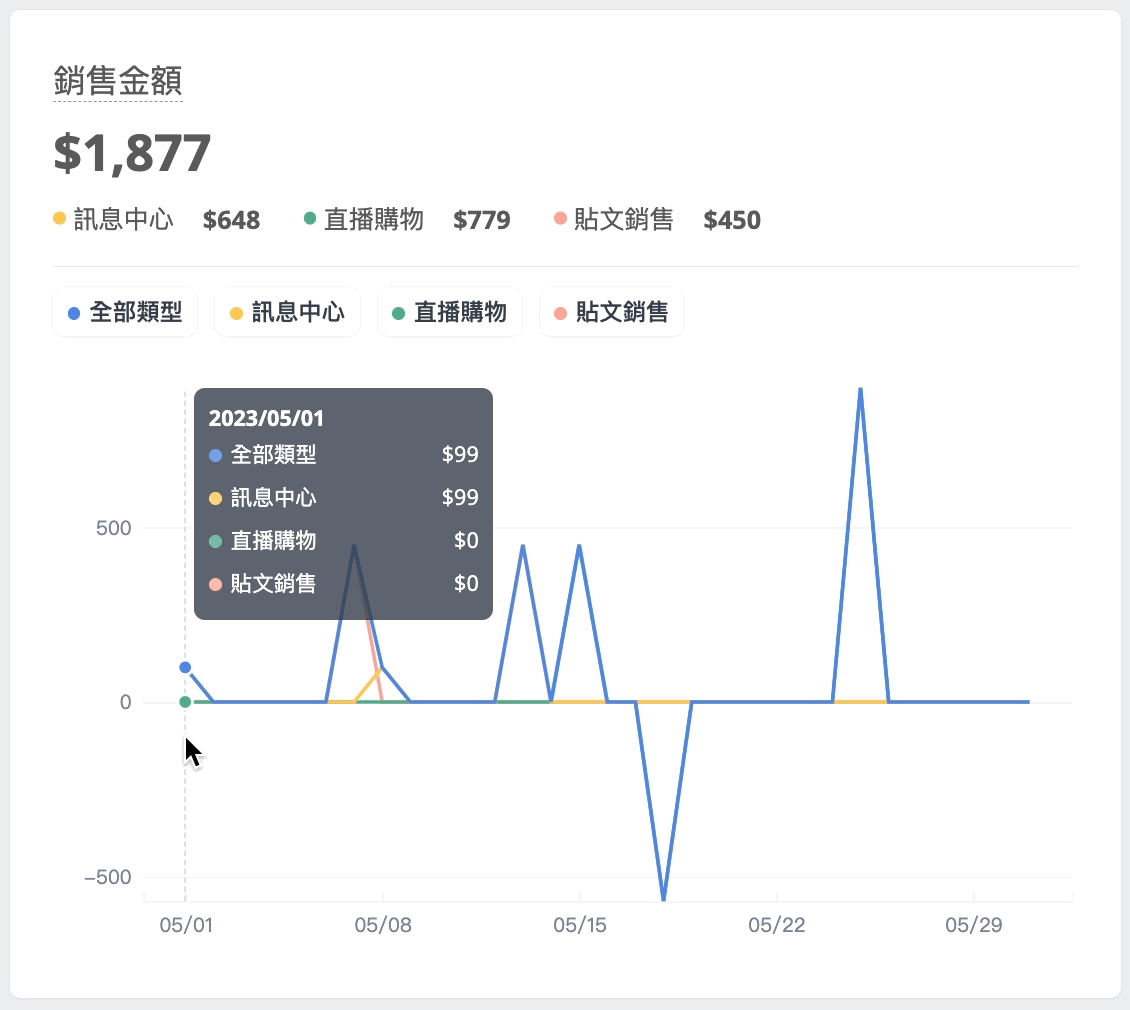Click the 05/08 x-axis label
Viewport: 1130px width, 1010px height.
383,925
